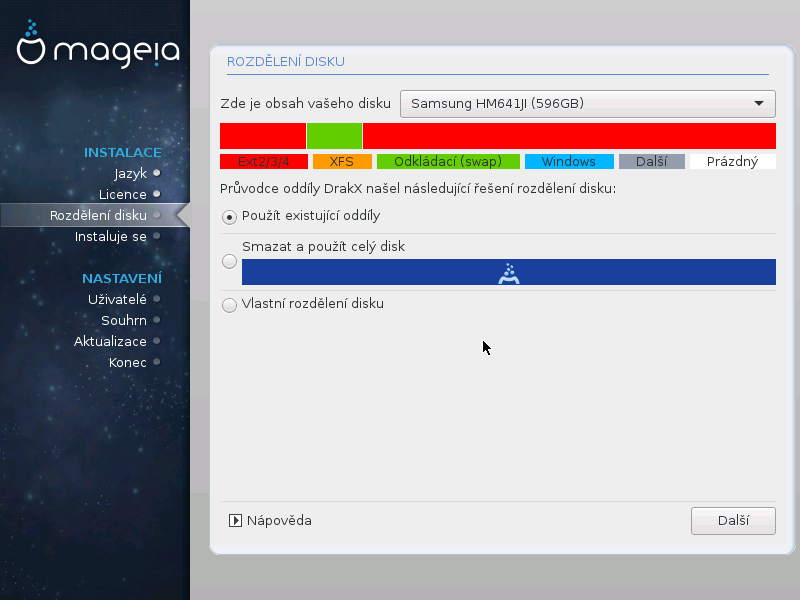The height and width of the screenshot is (600, 800).
Task: Select the Souhrn step in sidebar
Action: (x=124, y=320)
